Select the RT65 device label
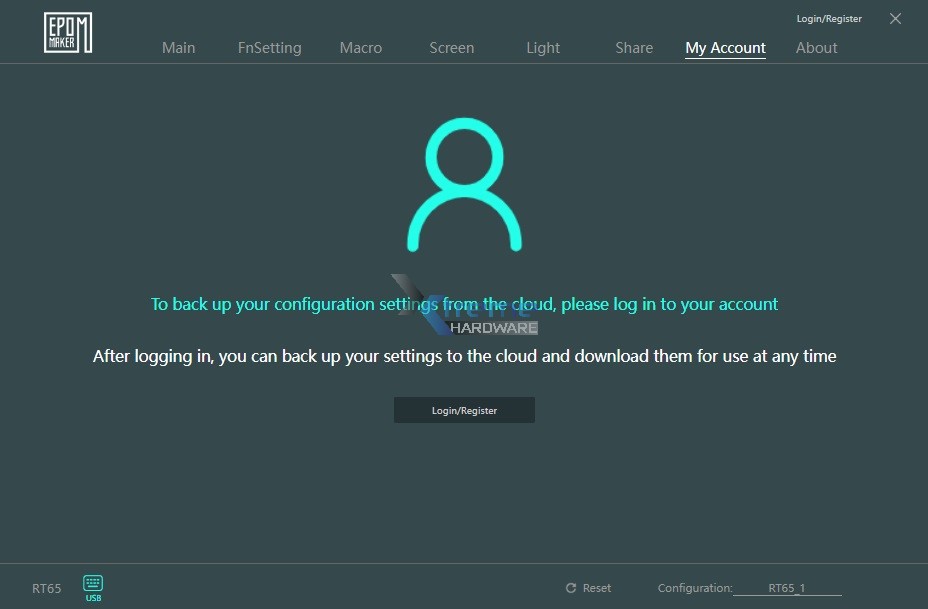The height and width of the screenshot is (609, 928). pyautogui.click(x=46, y=588)
